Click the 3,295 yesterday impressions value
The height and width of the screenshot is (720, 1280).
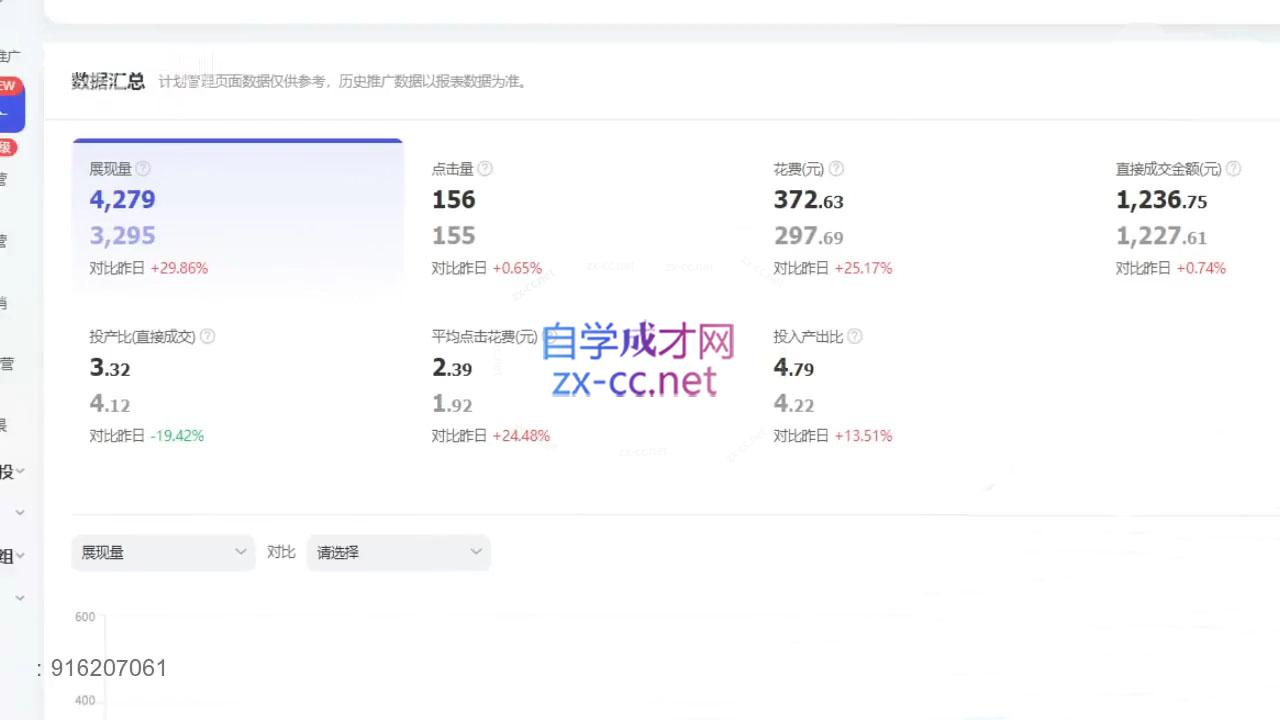(122, 236)
